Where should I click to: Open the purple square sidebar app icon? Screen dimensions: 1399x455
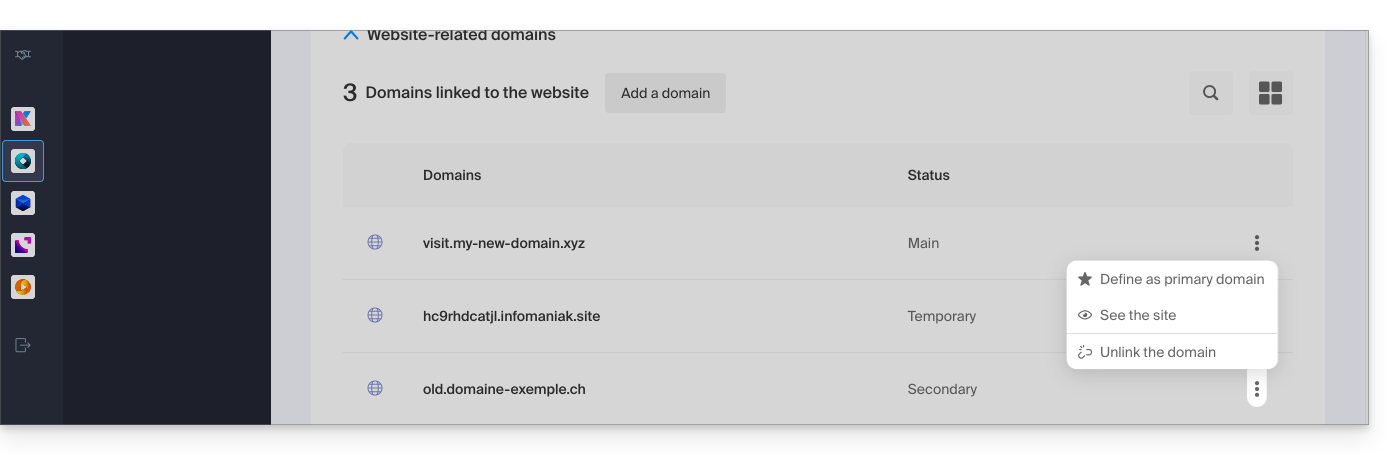(x=22, y=245)
